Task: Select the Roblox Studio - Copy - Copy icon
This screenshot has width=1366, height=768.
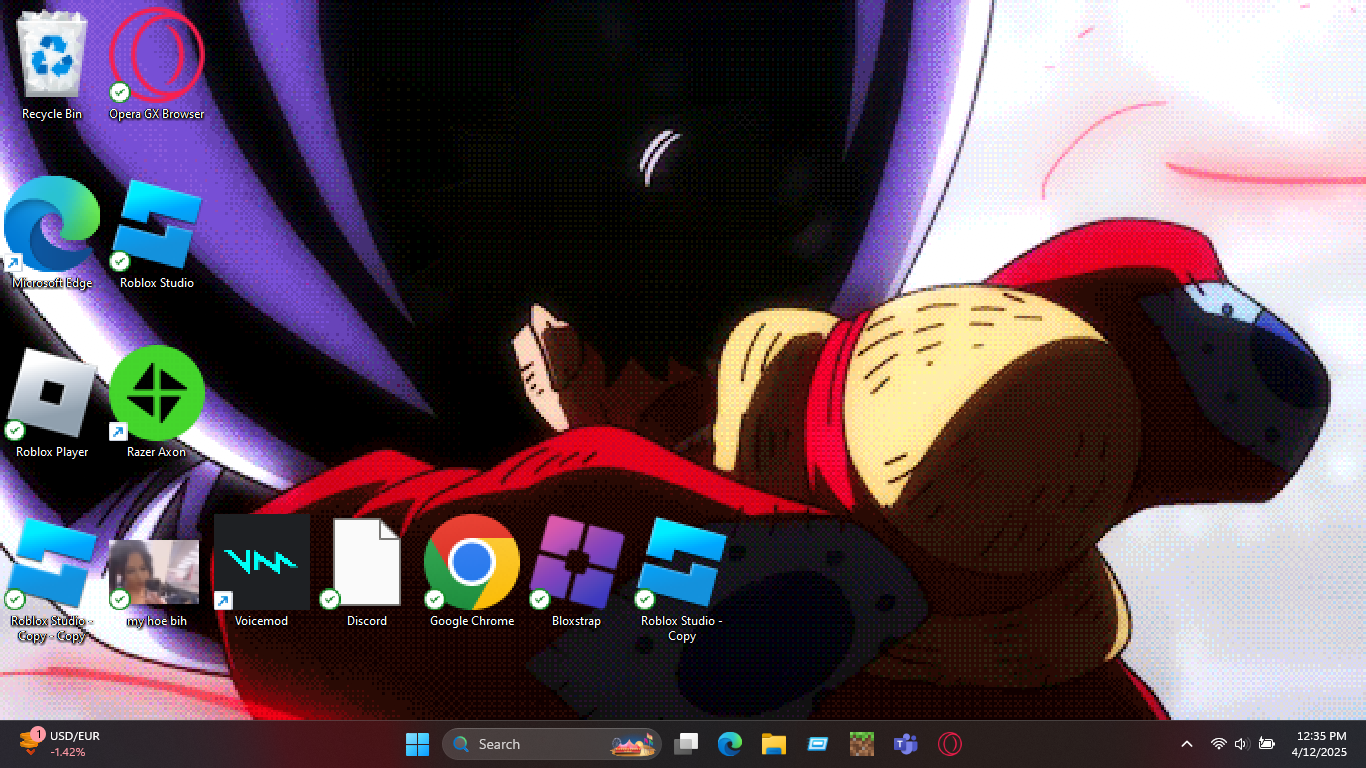Action: pyautogui.click(x=52, y=580)
